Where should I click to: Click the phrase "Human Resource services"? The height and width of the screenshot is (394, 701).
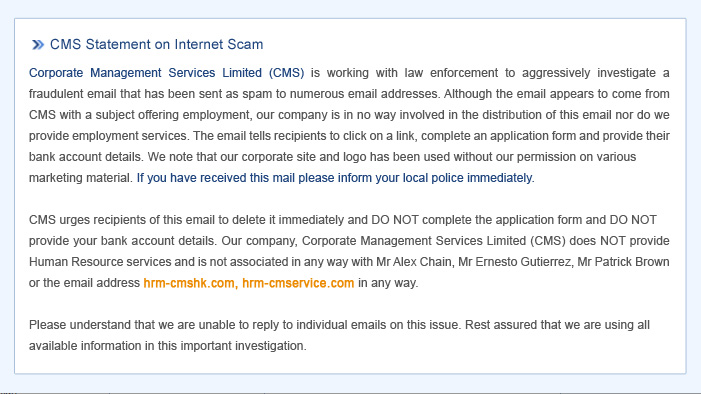pos(100,262)
